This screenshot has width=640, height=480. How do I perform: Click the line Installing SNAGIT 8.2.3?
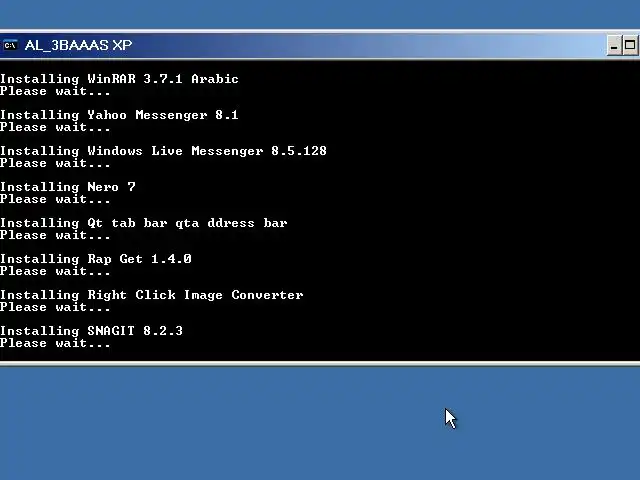(x=91, y=330)
